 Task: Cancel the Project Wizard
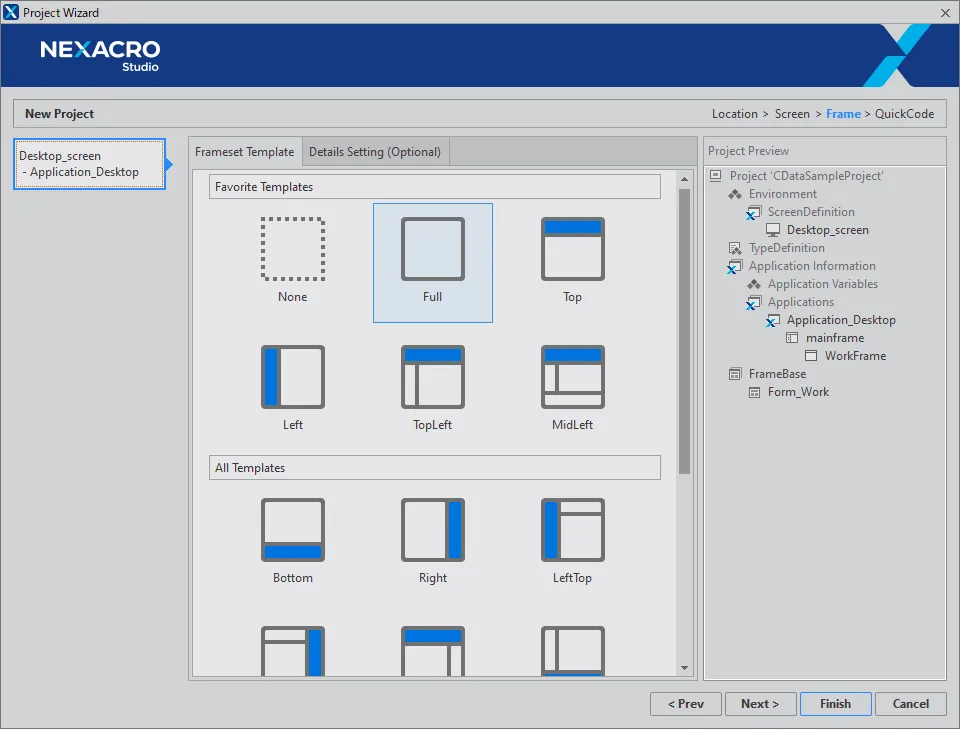click(910, 704)
